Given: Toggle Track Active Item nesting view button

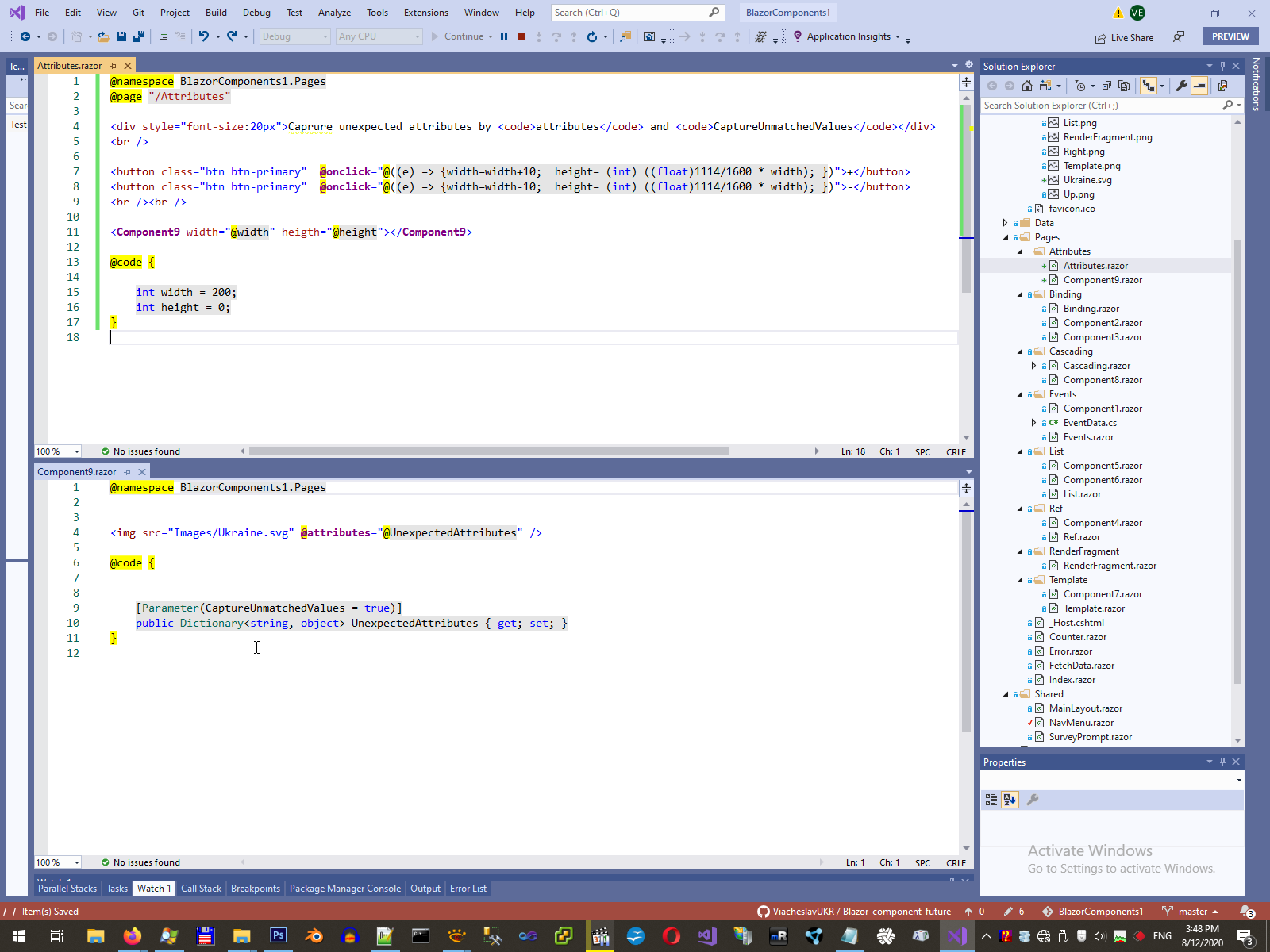Looking at the screenshot, I should point(1148,86).
